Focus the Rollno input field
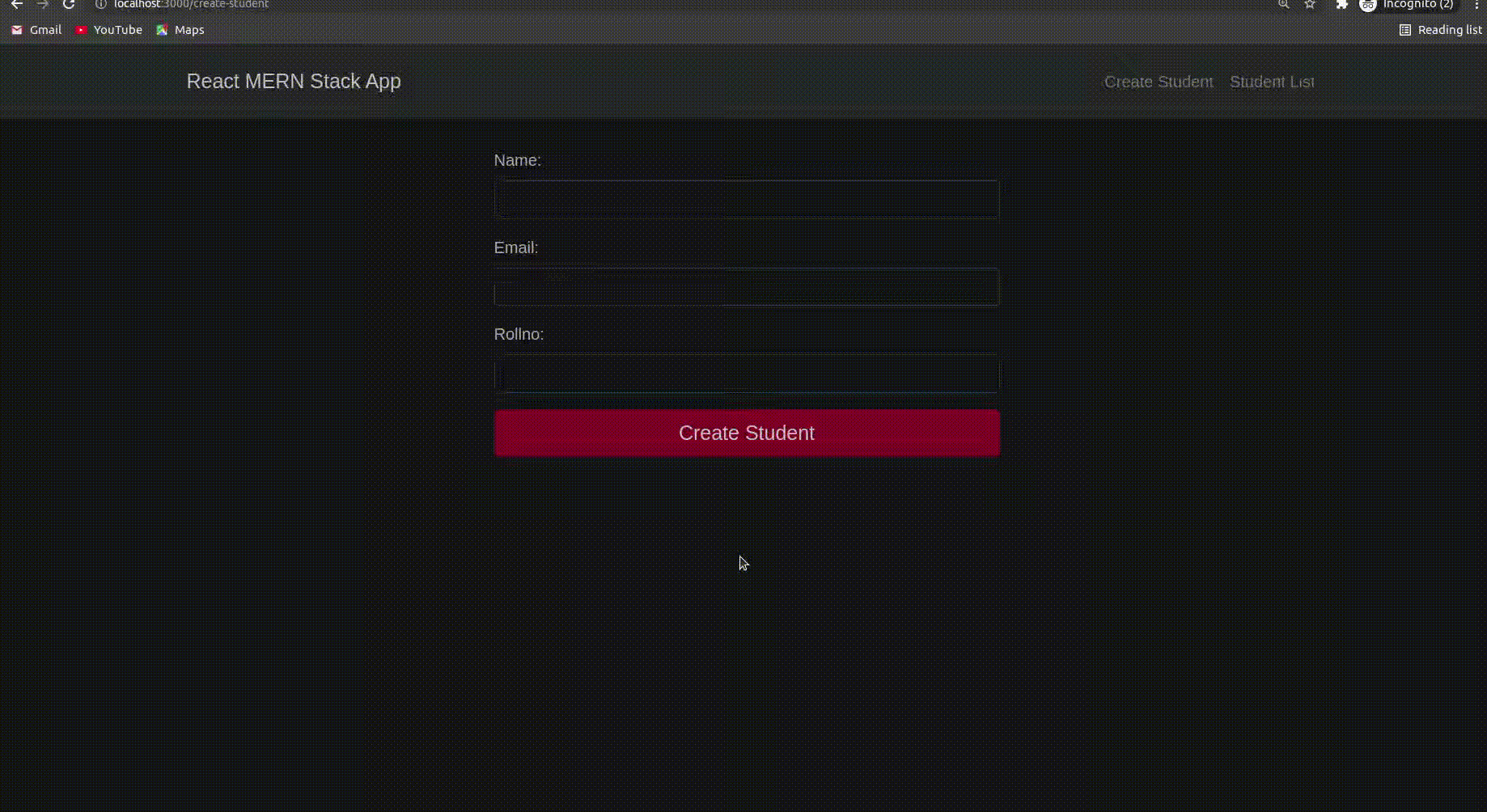This screenshot has height=812, width=1487. pos(747,374)
